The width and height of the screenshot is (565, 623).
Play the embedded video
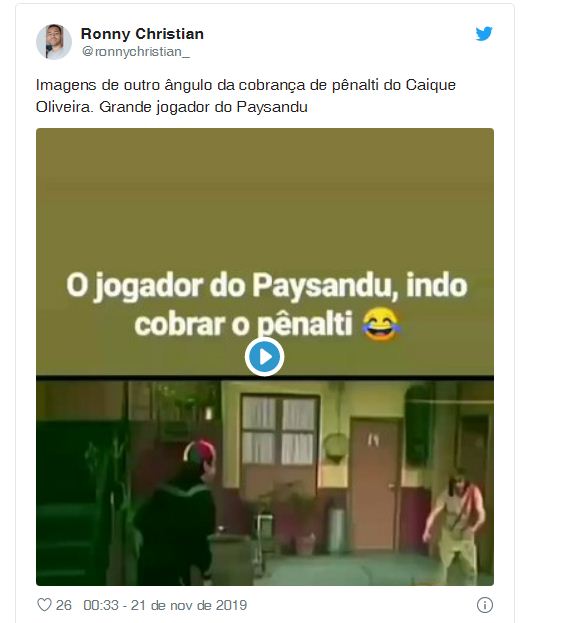tap(264, 357)
